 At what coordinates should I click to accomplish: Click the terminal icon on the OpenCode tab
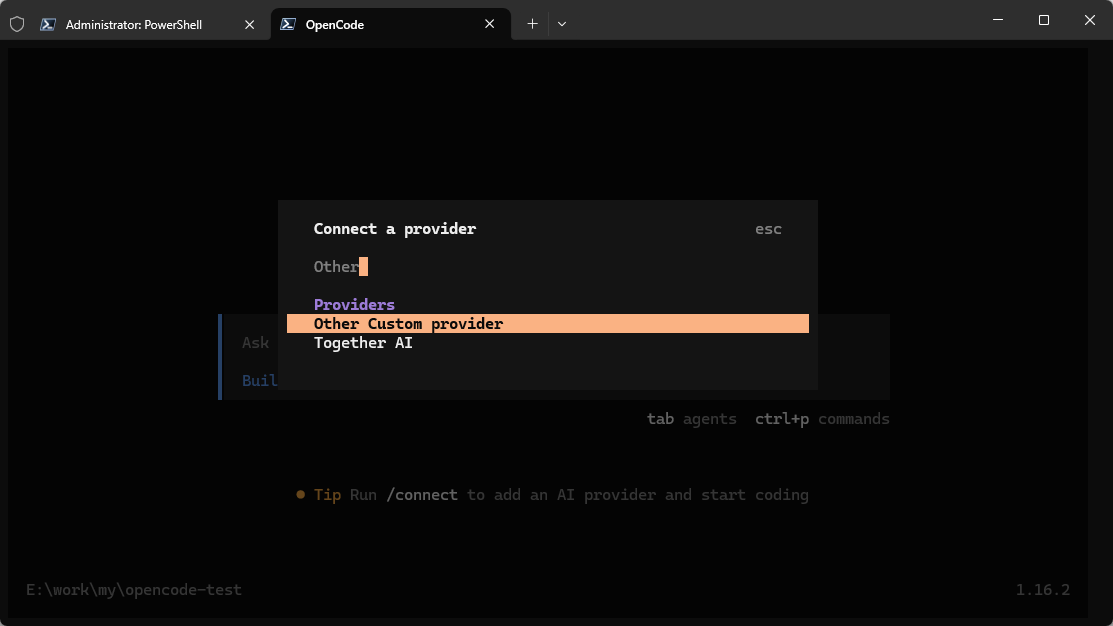(x=287, y=24)
